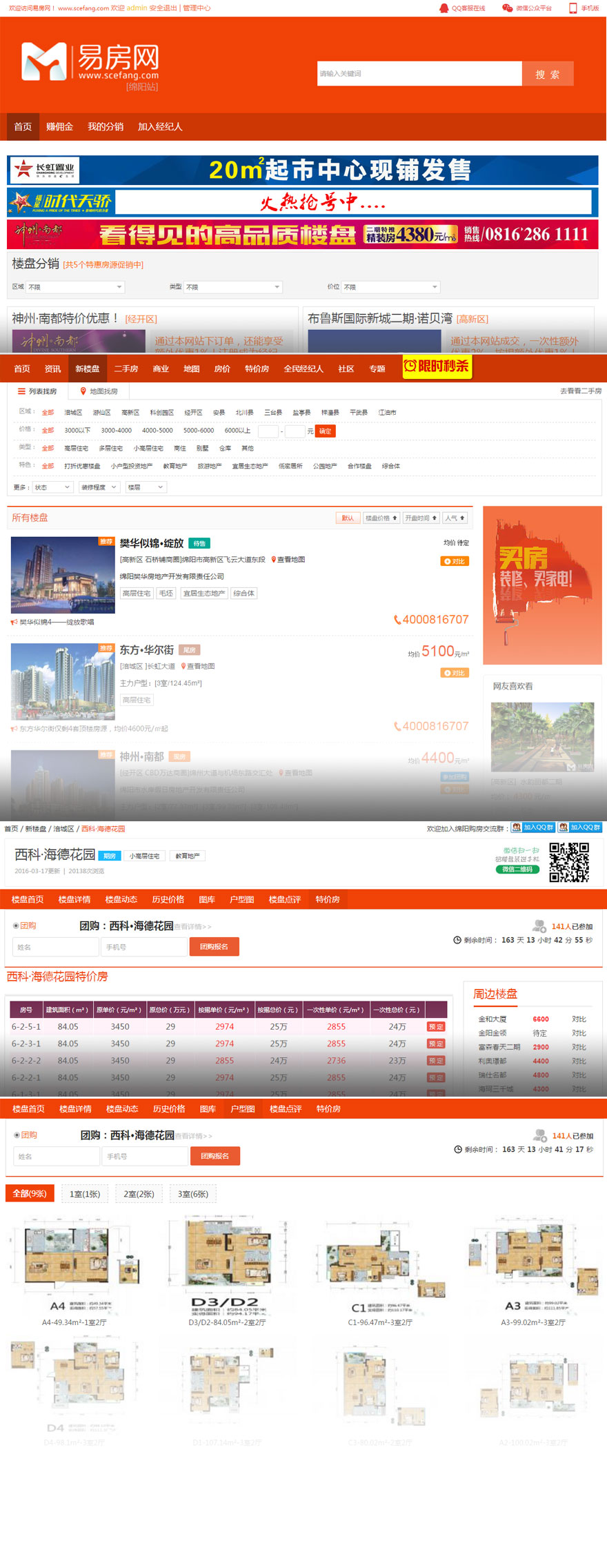Select 别墅 in the 类型 filter
This screenshot has width=607, height=1568.
[x=202, y=449]
